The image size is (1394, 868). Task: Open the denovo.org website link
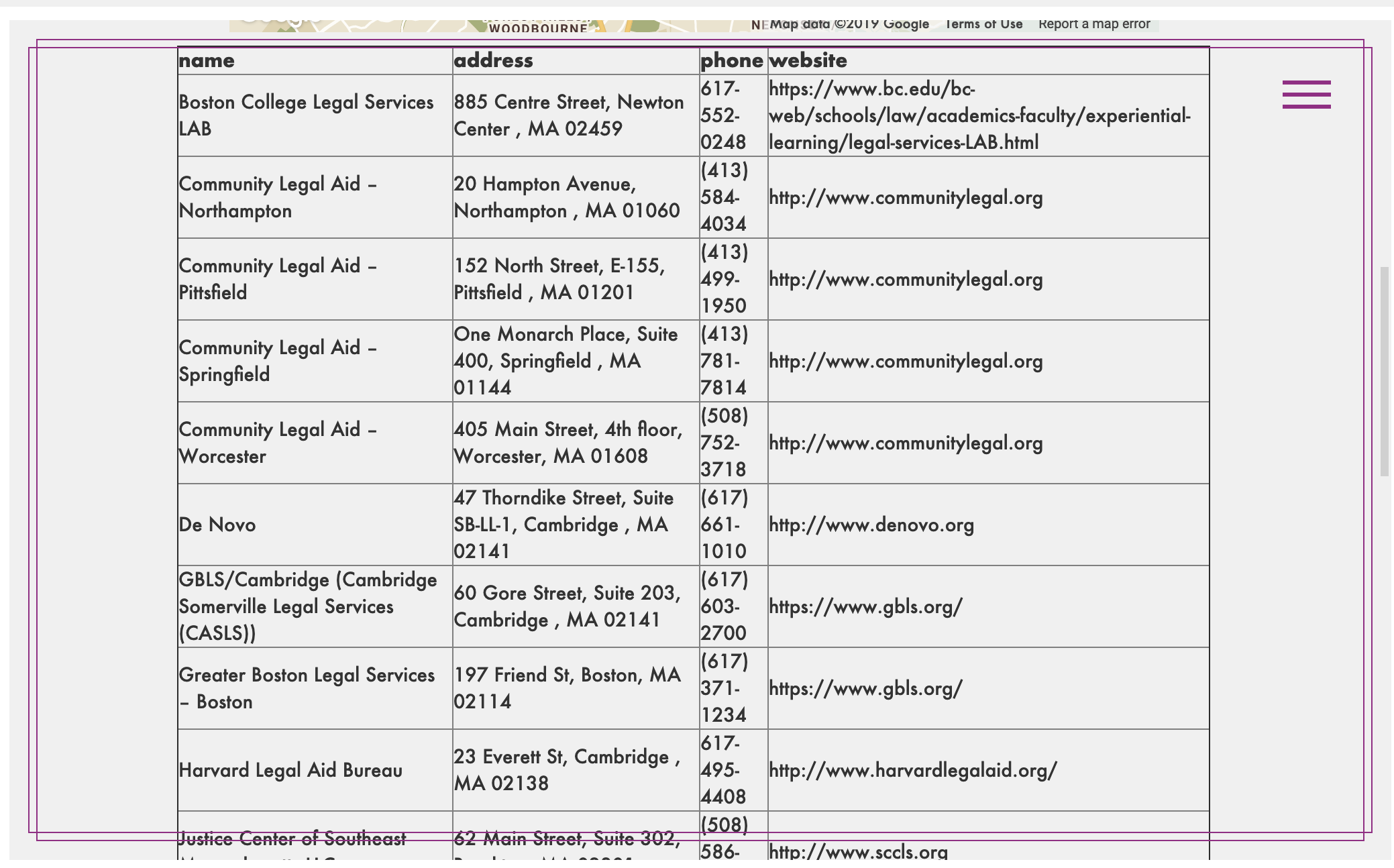[x=871, y=525]
